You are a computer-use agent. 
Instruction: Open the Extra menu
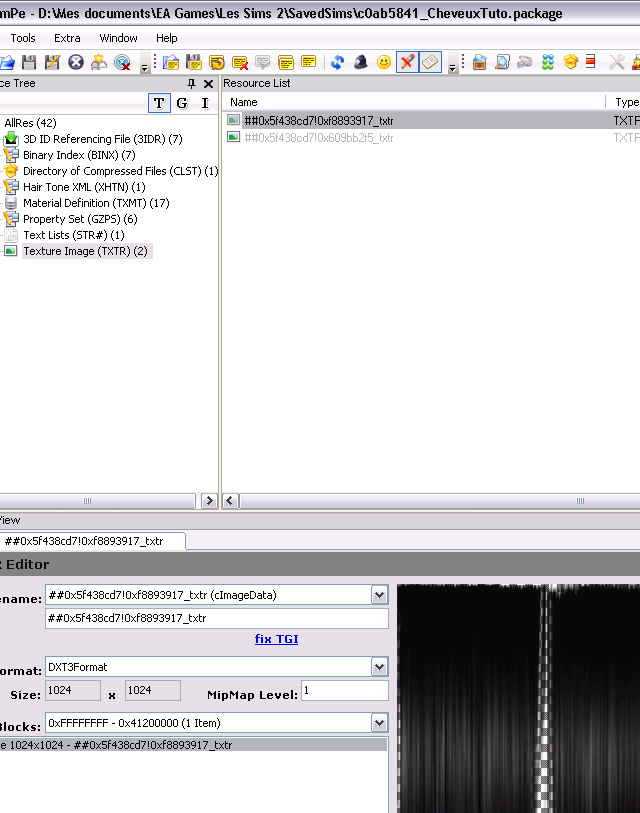coord(67,38)
